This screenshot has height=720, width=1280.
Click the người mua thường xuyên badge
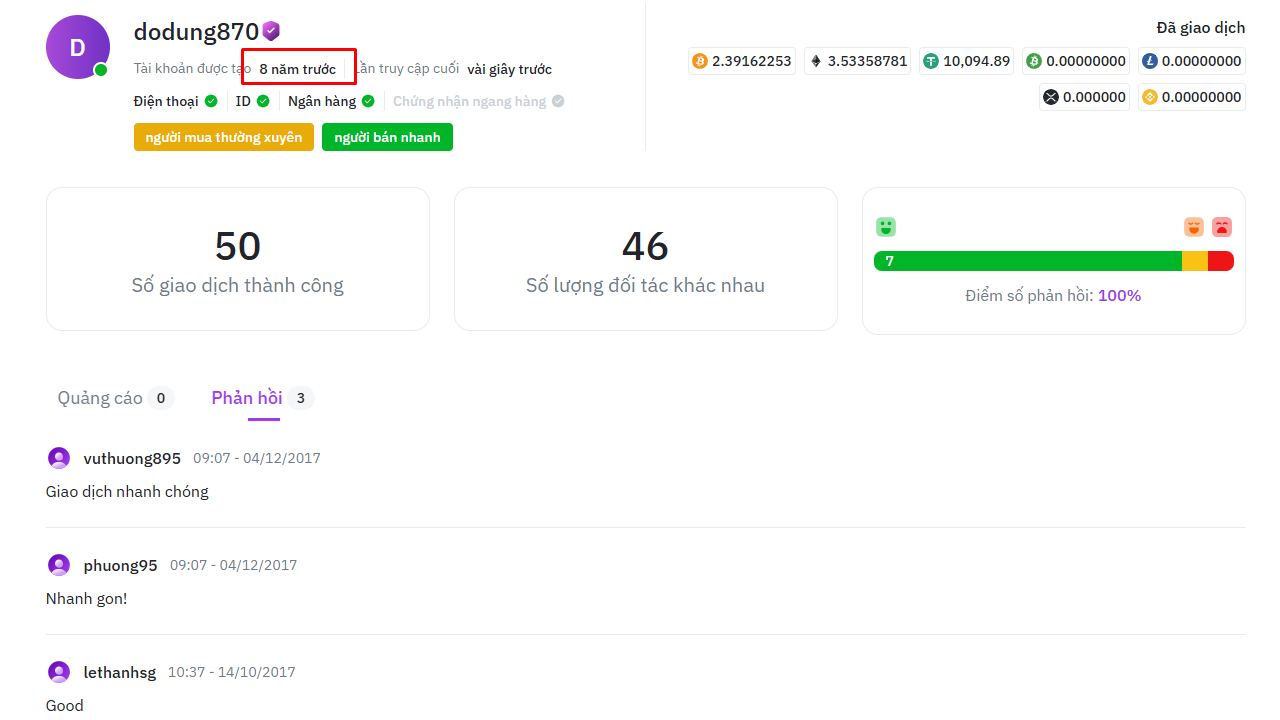(224, 137)
